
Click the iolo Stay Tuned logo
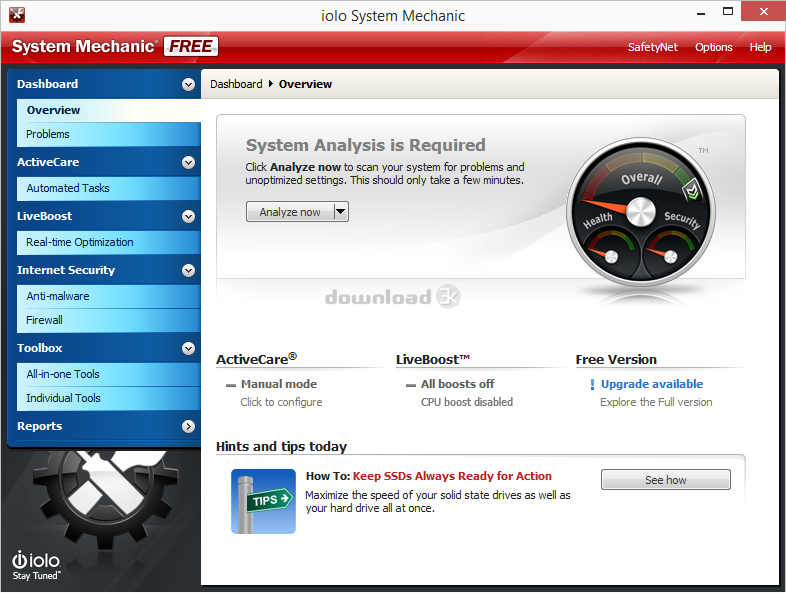click(36, 565)
